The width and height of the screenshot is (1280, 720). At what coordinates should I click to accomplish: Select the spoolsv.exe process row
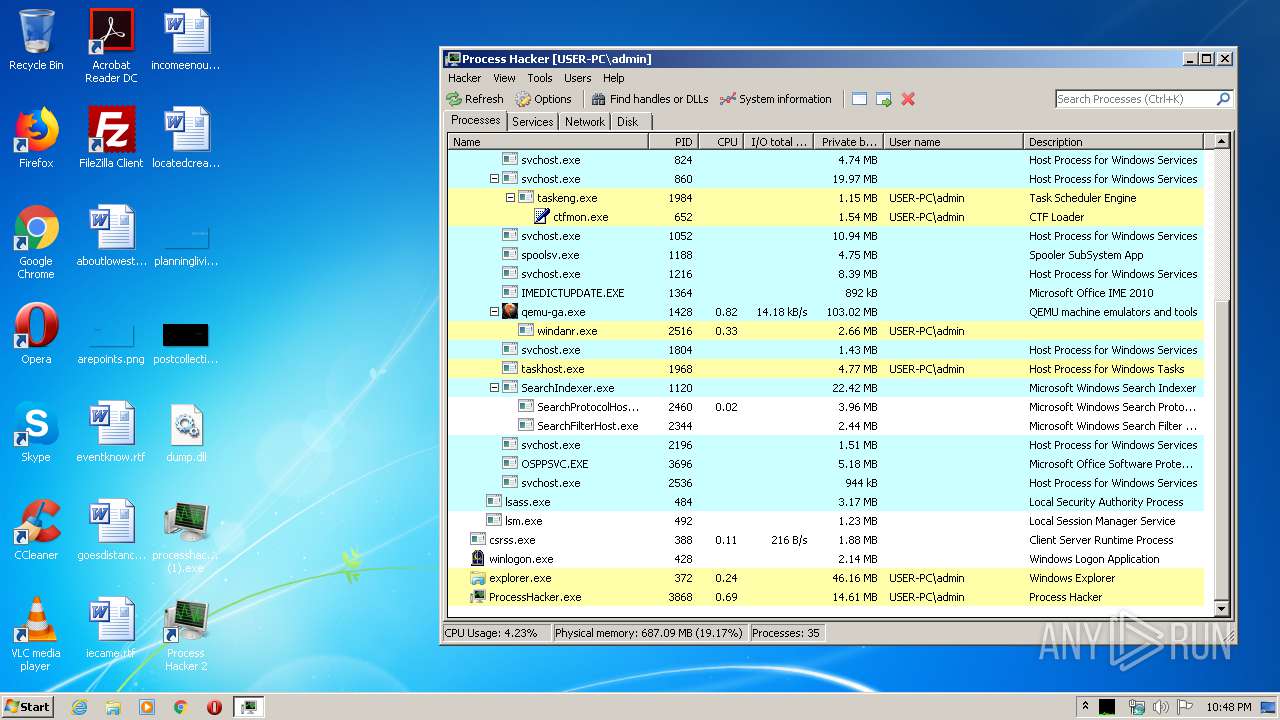826,255
